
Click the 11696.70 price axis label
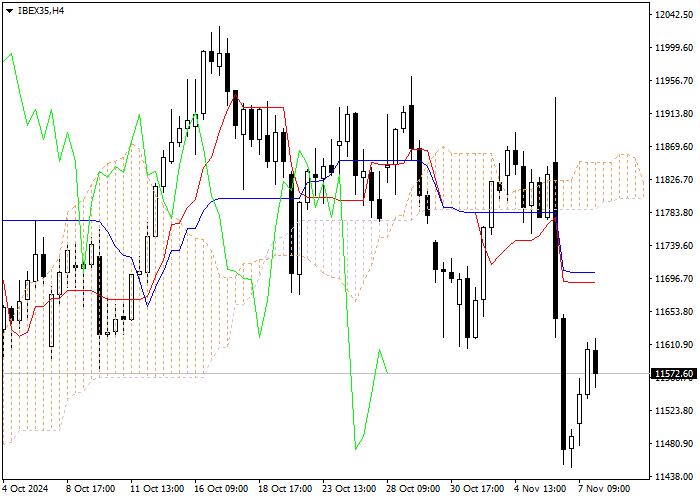pyautogui.click(x=674, y=279)
